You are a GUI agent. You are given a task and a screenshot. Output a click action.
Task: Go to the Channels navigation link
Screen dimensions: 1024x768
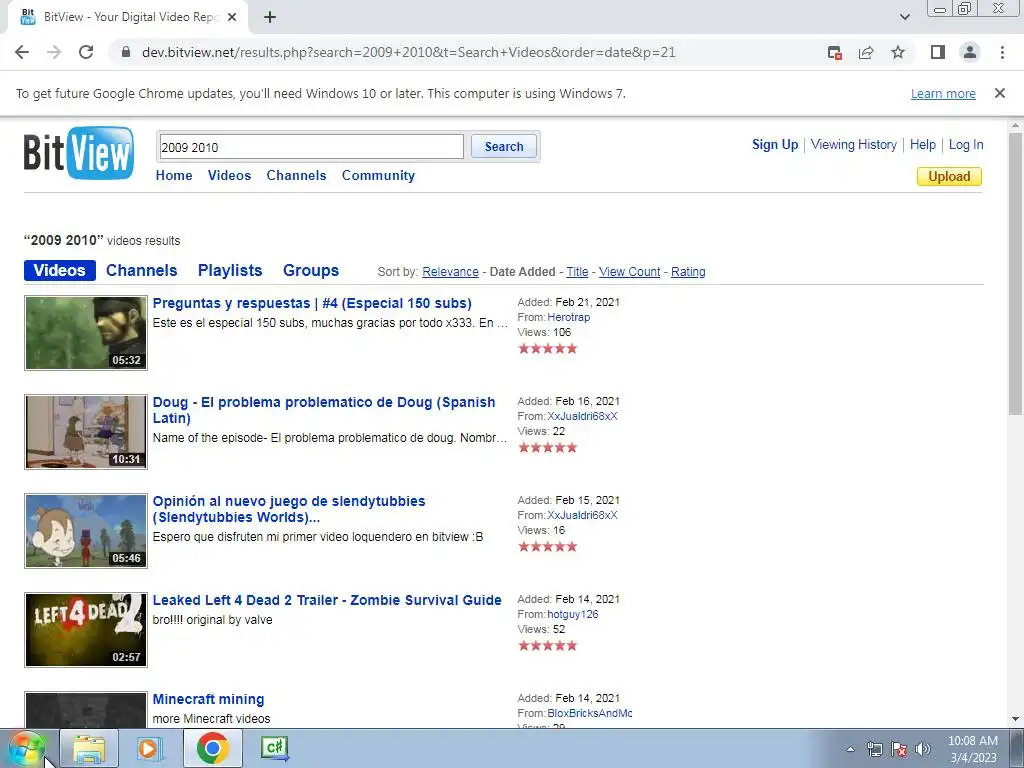tap(296, 176)
